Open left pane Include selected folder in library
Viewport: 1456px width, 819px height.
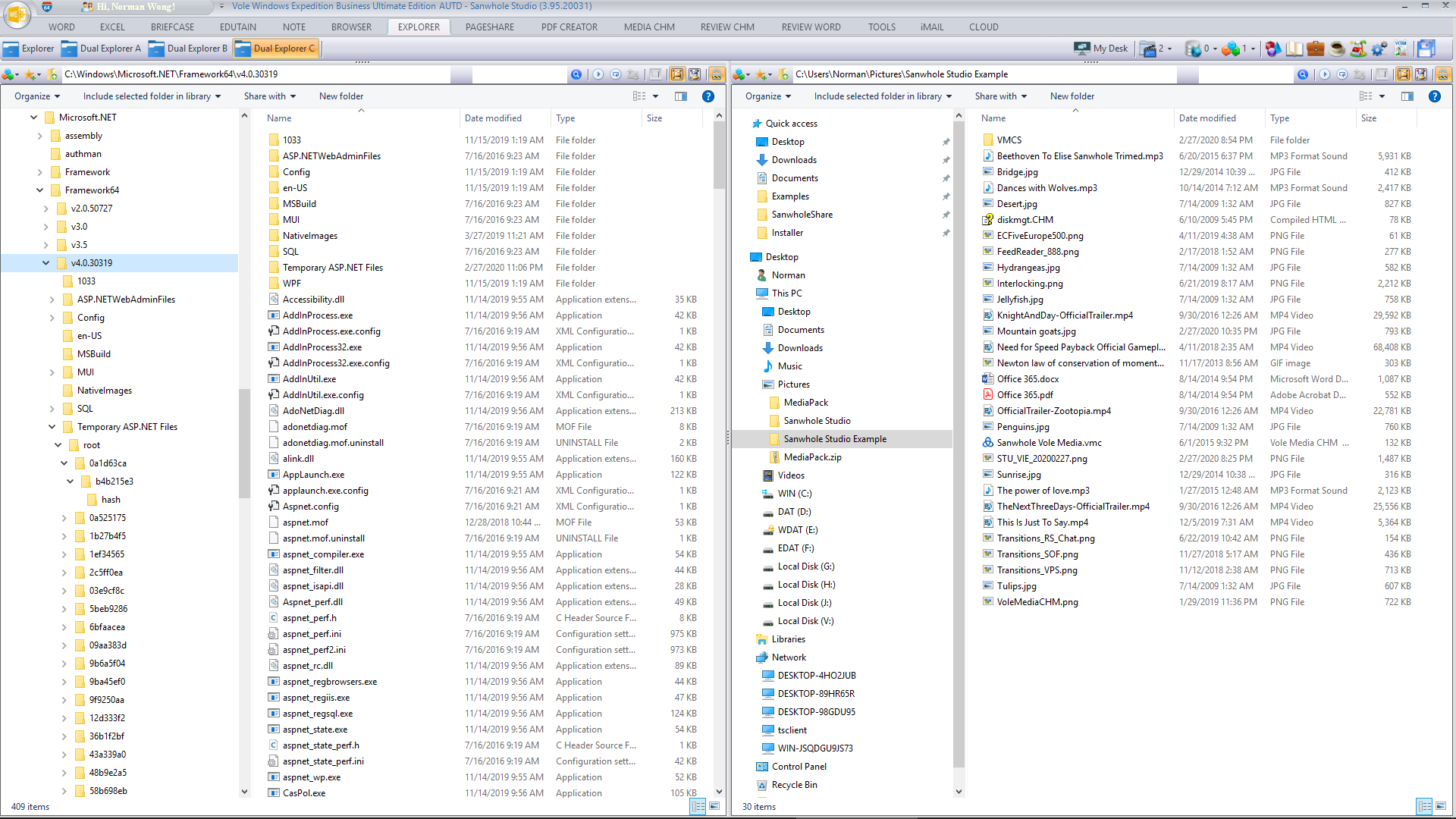click(152, 96)
